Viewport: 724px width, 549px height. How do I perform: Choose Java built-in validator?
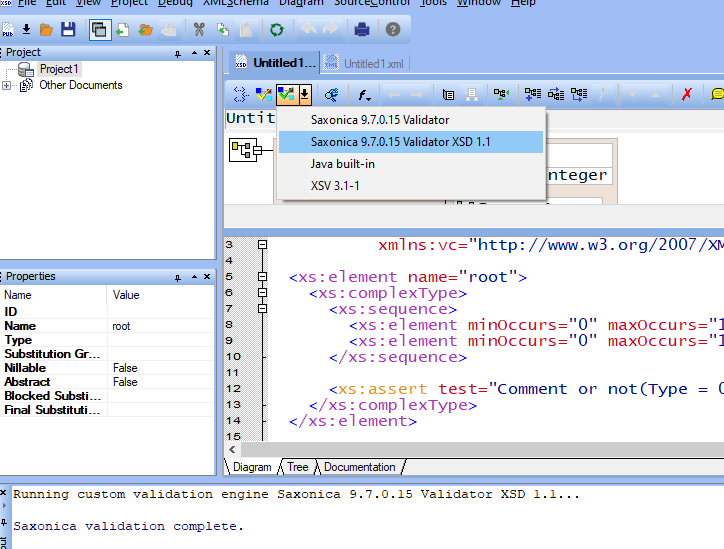point(342,164)
